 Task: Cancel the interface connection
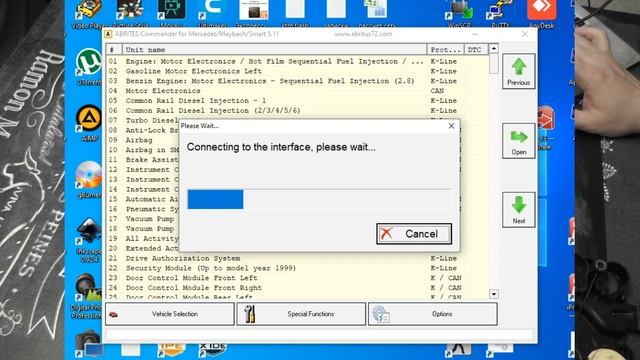click(414, 234)
